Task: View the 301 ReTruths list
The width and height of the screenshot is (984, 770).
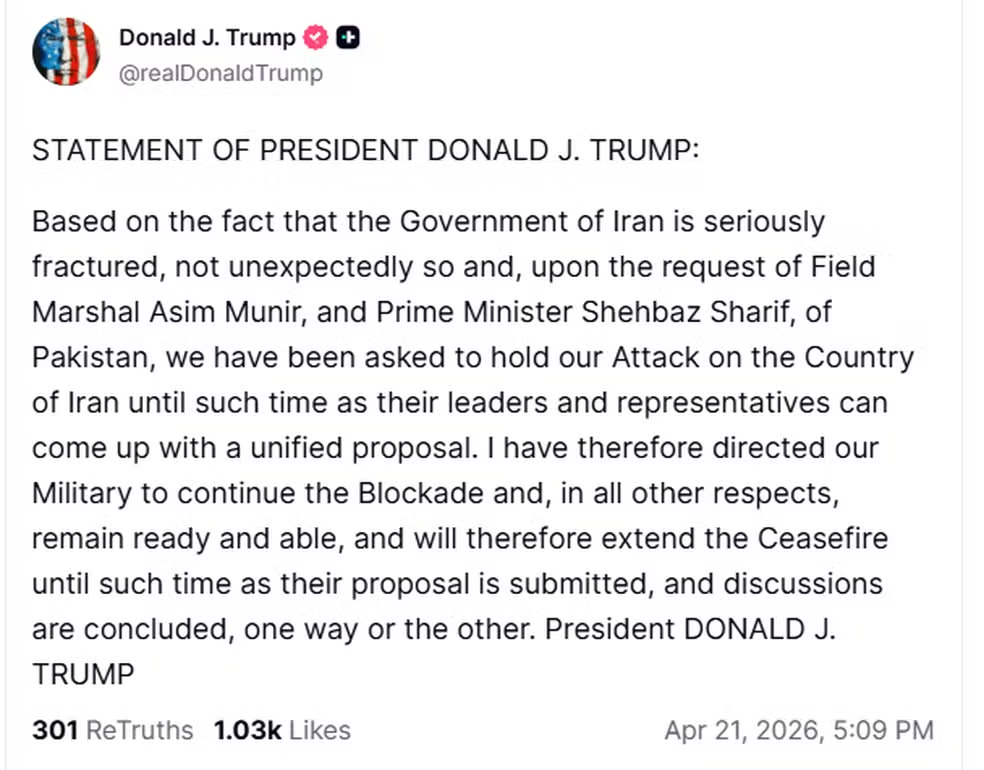Action: pos(112,730)
